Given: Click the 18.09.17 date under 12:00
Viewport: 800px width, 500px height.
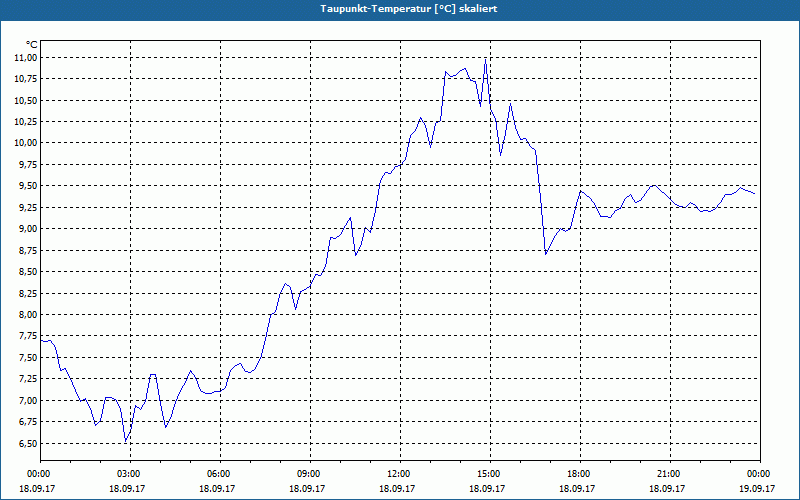Looking at the screenshot, I should [x=397, y=488].
